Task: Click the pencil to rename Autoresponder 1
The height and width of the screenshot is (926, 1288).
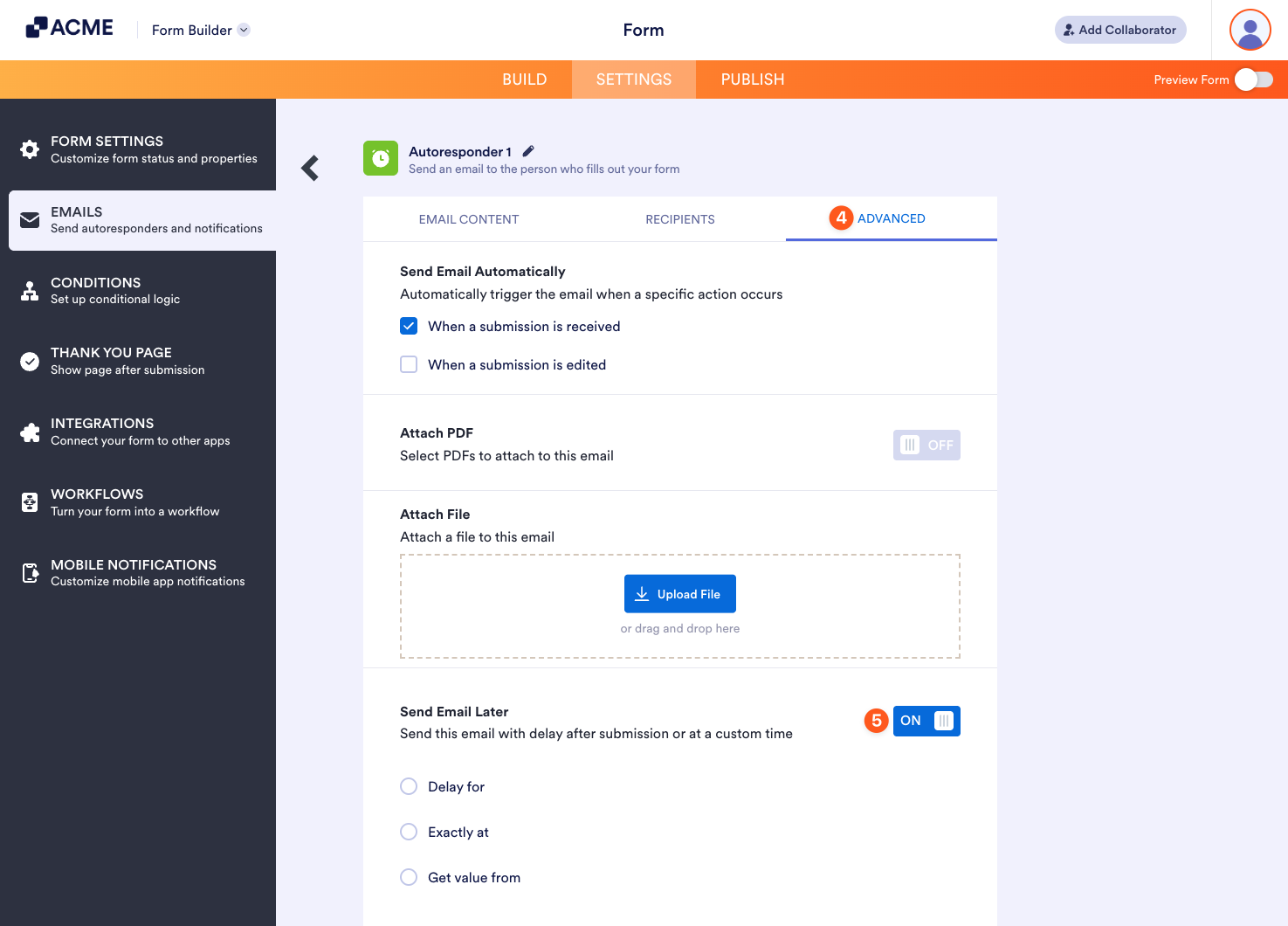Action: pos(528,150)
